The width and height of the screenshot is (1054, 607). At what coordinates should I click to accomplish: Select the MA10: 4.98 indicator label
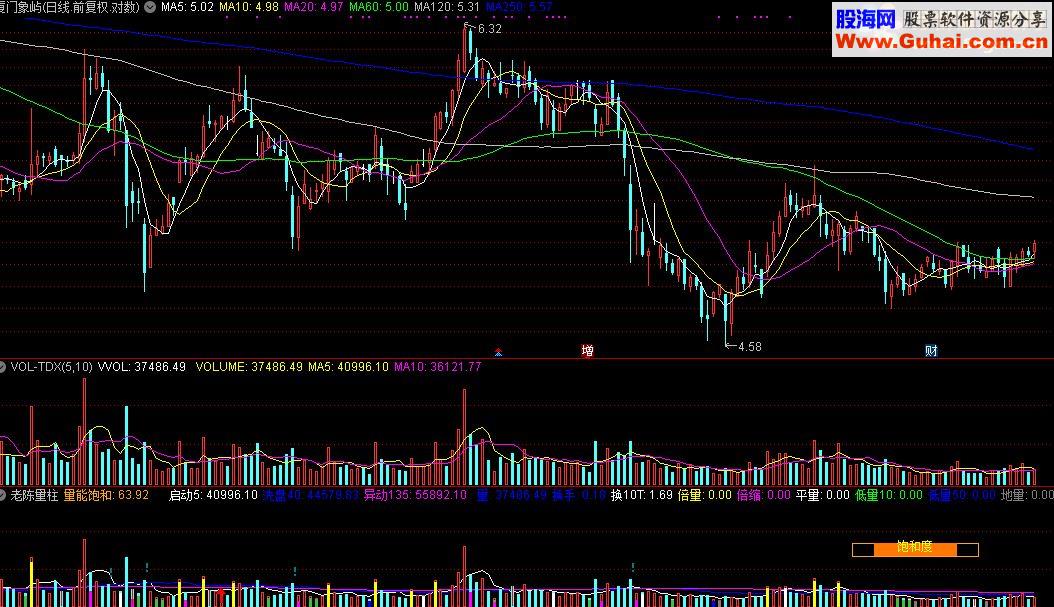click(x=249, y=7)
